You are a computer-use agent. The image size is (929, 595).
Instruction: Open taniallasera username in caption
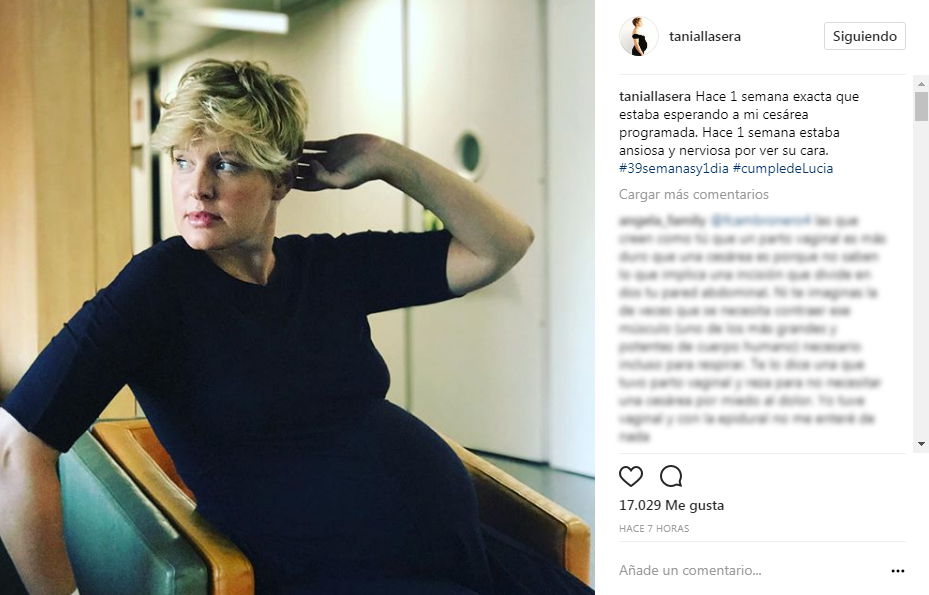pos(655,96)
